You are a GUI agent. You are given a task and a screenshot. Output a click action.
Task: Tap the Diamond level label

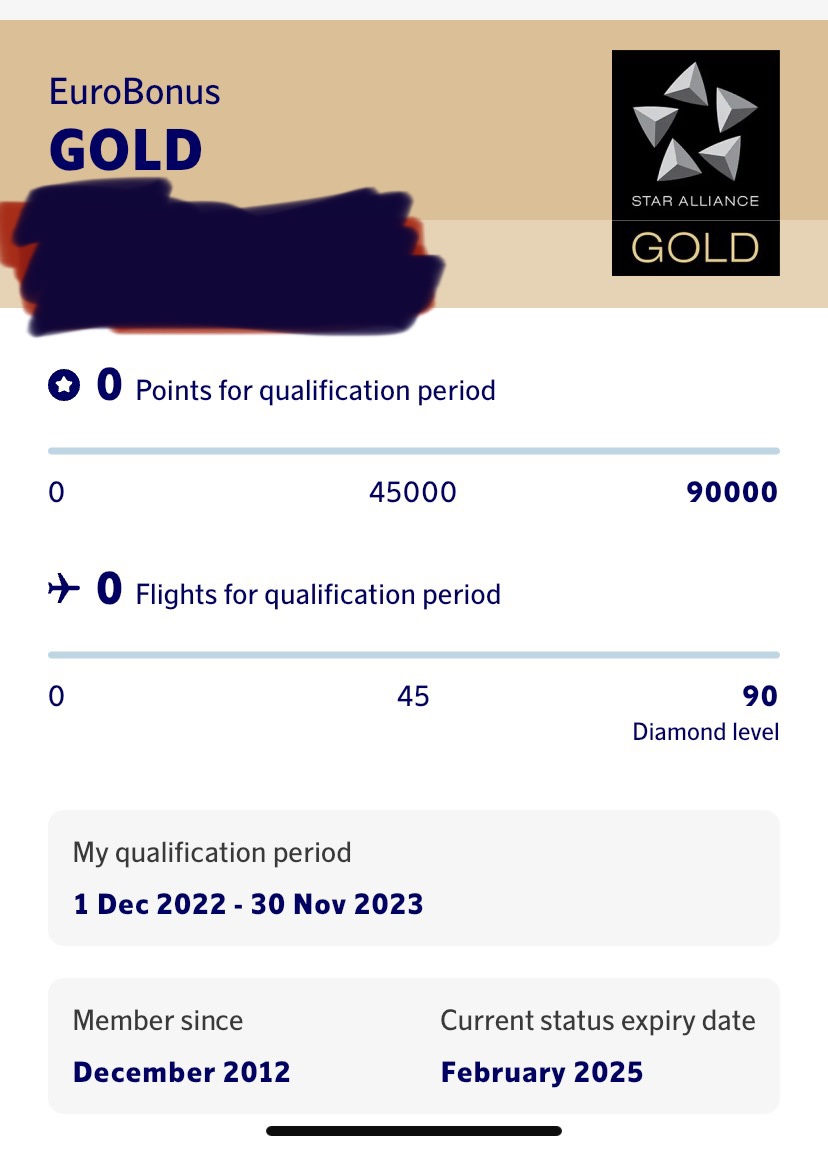tap(705, 732)
